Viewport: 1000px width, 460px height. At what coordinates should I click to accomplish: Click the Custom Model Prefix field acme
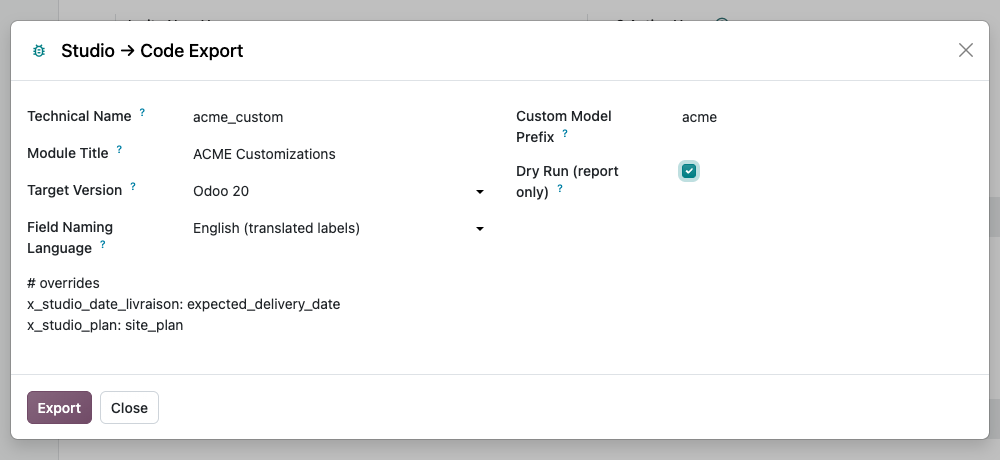pyautogui.click(x=827, y=117)
